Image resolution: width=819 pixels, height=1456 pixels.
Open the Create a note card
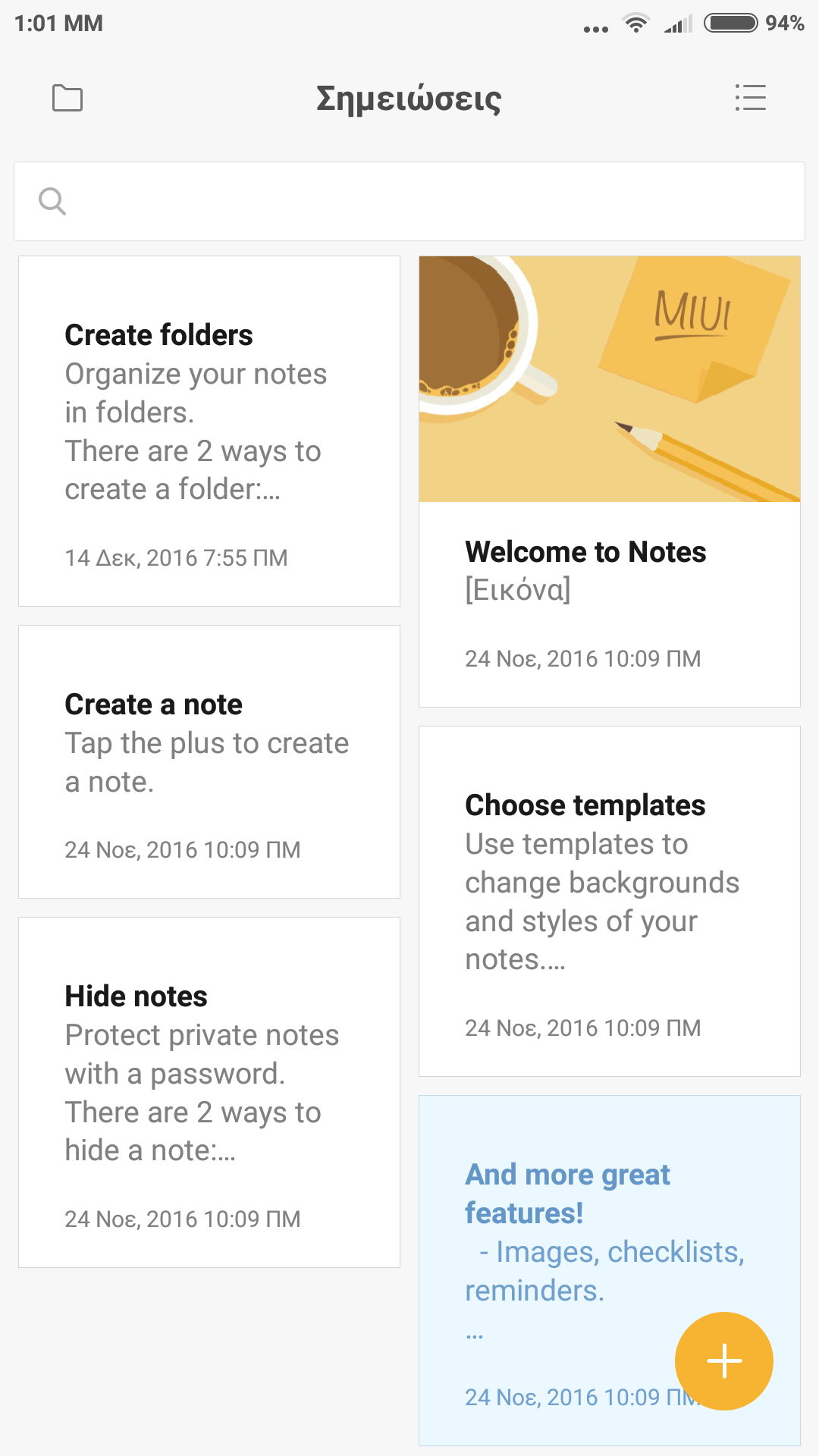[x=209, y=761]
